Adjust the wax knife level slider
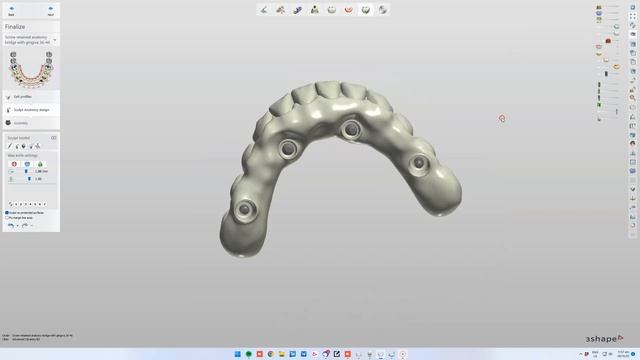Image resolution: width=640 pixels, height=360 pixels. [29, 179]
